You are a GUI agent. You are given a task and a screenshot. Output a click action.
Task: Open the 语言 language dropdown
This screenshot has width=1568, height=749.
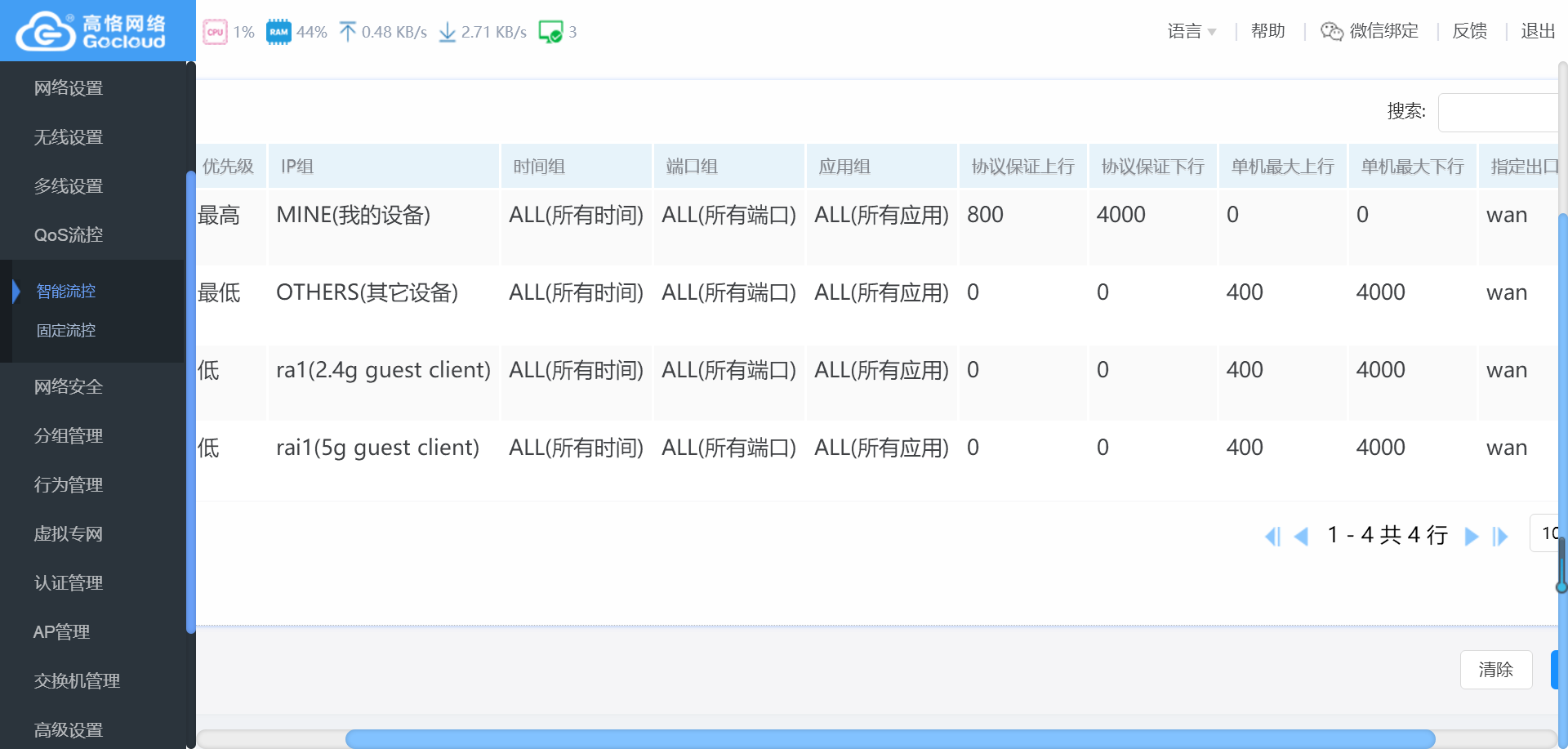pos(1192,31)
